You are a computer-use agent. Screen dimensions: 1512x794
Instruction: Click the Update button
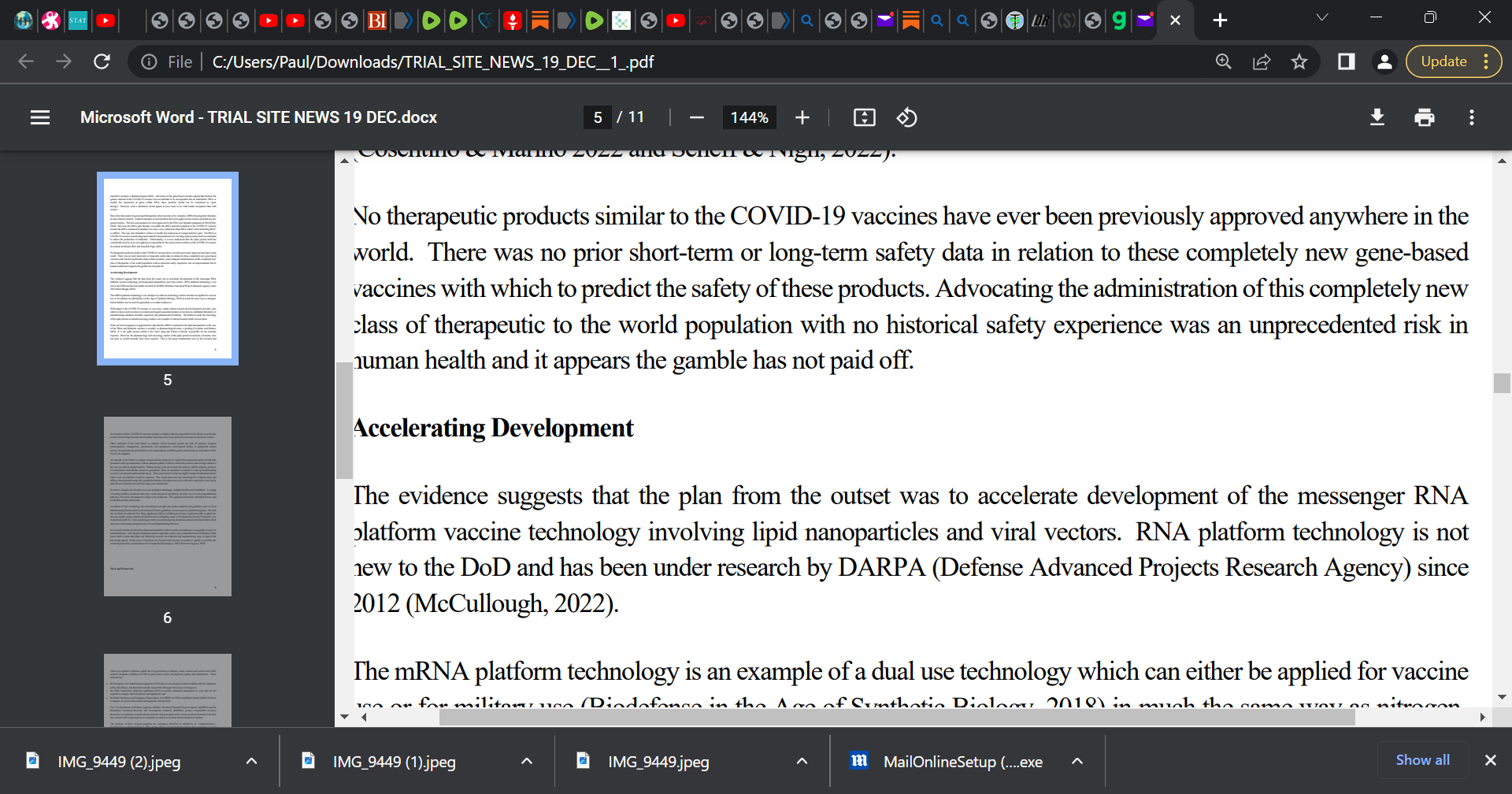(1443, 61)
